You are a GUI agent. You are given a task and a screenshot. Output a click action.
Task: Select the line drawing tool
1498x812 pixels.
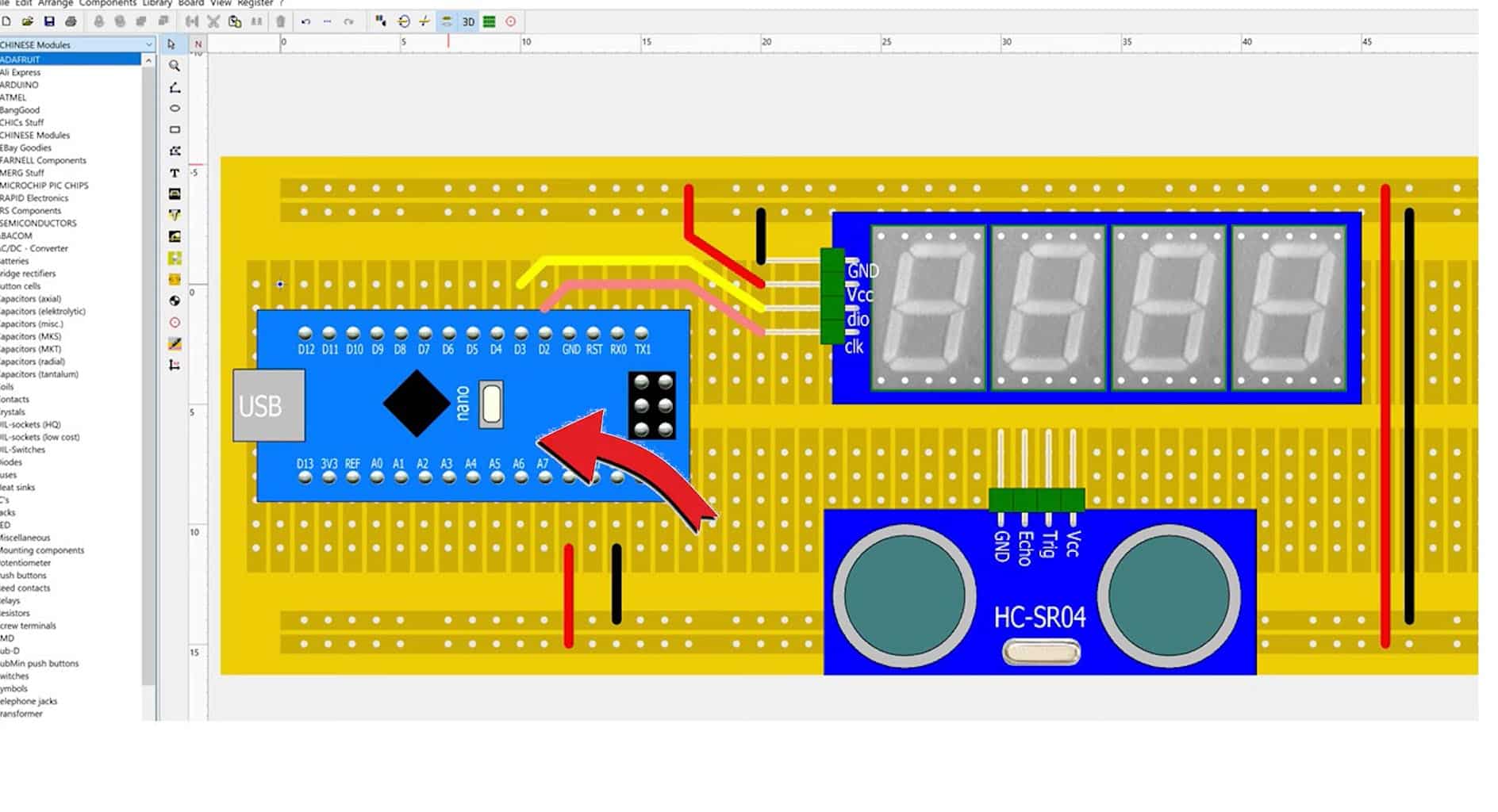coord(175,87)
